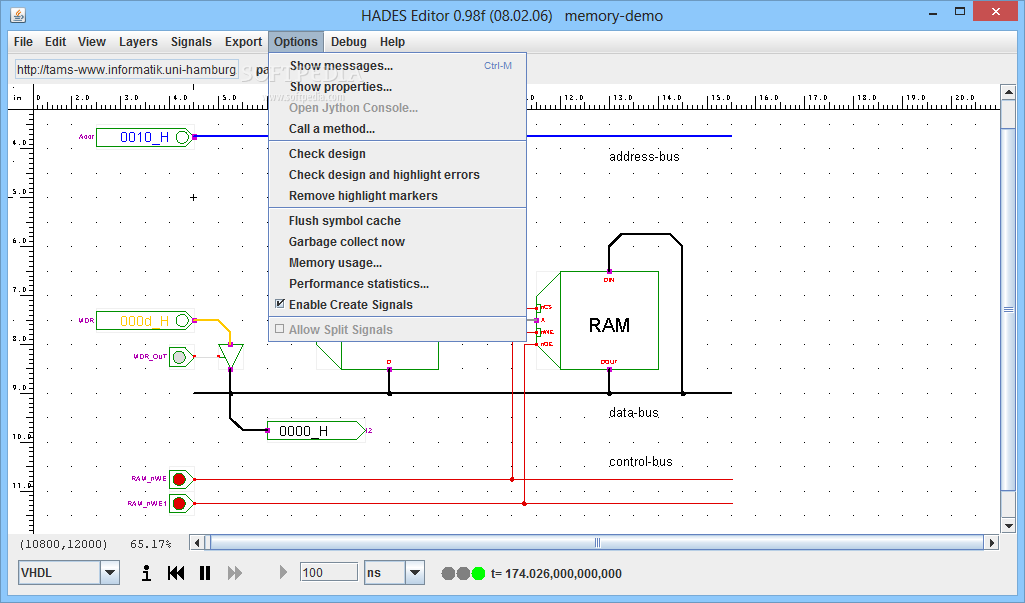This screenshot has width=1025, height=603.
Task: Open Memory usage...
Action: pyautogui.click(x=397, y=262)
